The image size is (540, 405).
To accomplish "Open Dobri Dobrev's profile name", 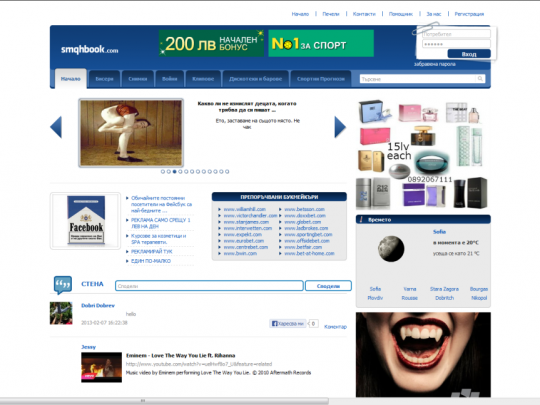I will pyautogui.click(x=98, y=305).
